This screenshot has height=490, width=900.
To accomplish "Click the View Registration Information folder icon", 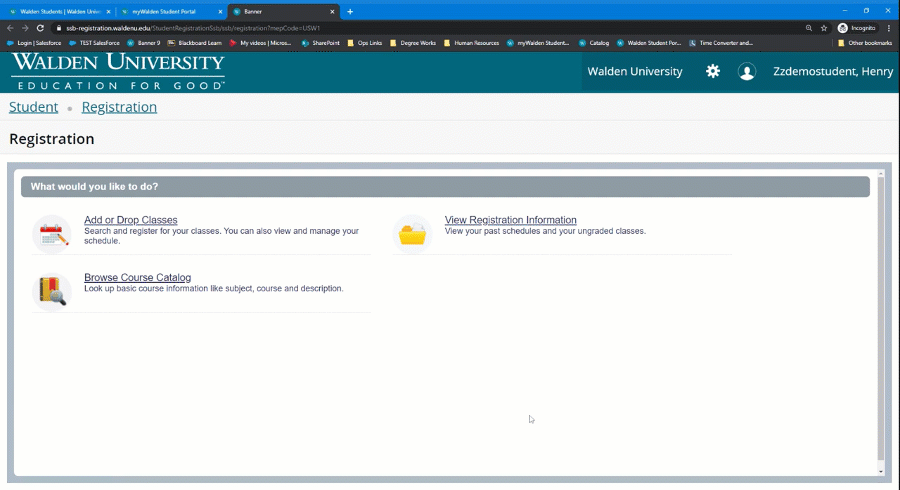I will click(x=412, y=234).
